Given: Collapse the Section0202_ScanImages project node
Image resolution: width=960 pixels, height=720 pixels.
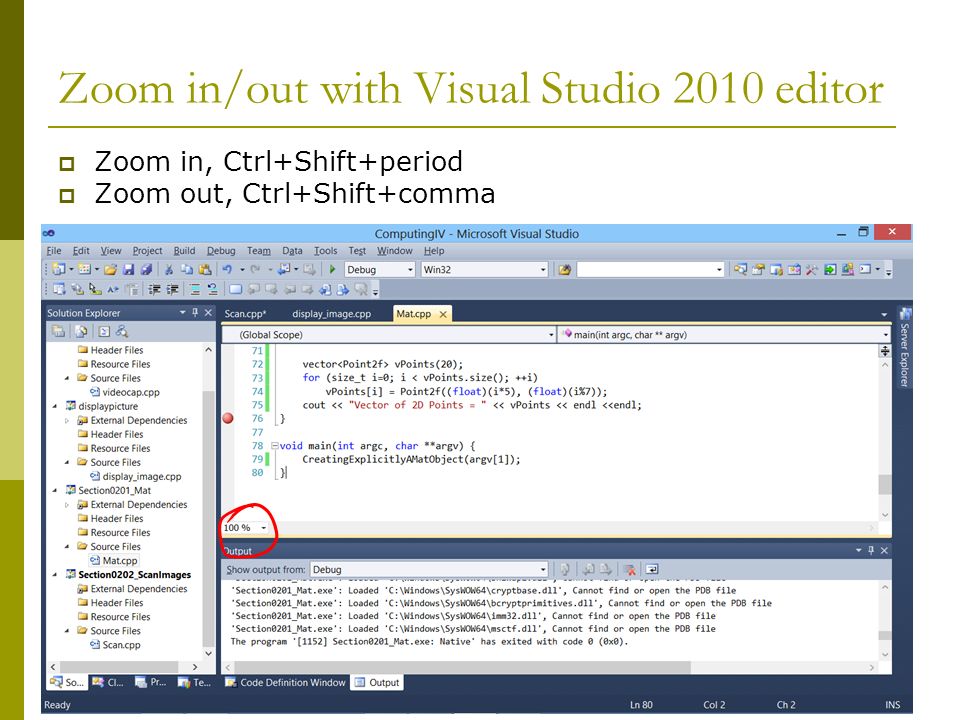Looking at the screenshot, I should pyautogui.click(x=55, y=574).
